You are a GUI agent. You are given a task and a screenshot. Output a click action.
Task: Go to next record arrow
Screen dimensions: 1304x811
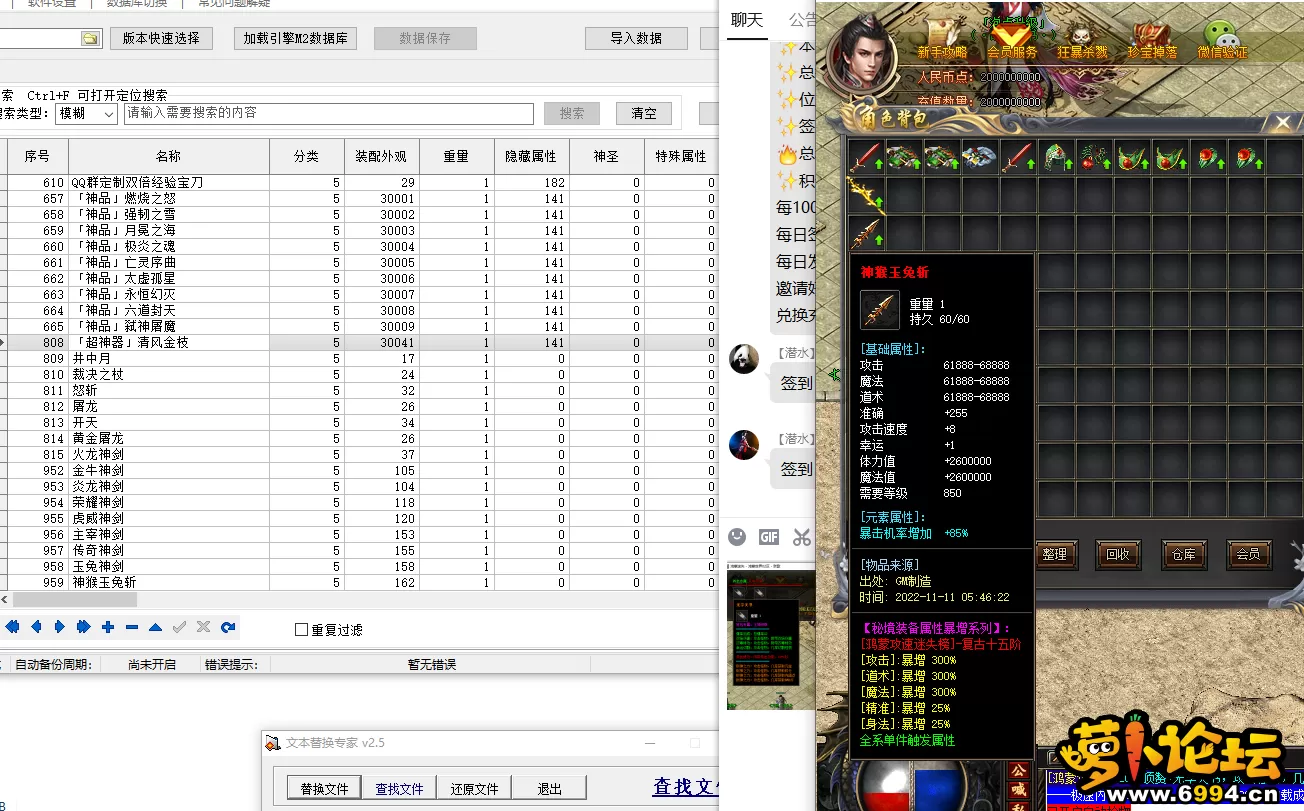point(60,627)
